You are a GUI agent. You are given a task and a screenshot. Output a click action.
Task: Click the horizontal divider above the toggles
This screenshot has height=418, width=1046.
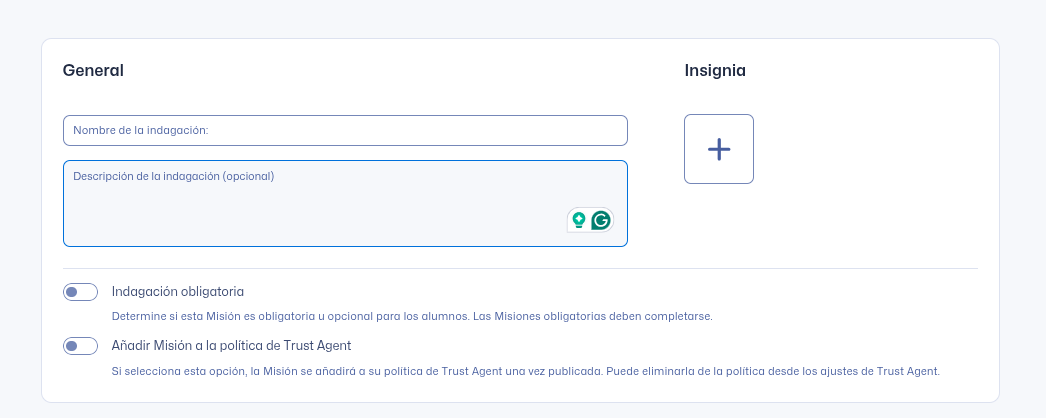click(520, 269)
